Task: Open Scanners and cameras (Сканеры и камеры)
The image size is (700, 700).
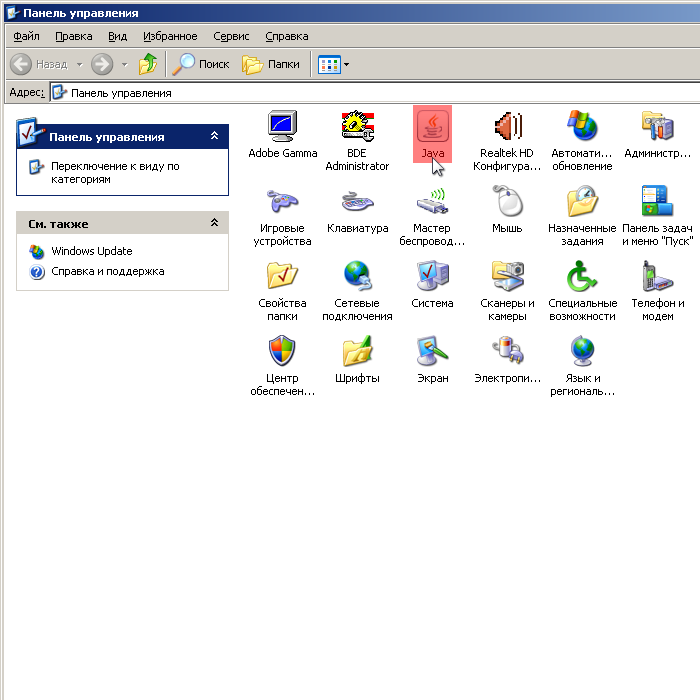Action: click(x=507, y=291)
